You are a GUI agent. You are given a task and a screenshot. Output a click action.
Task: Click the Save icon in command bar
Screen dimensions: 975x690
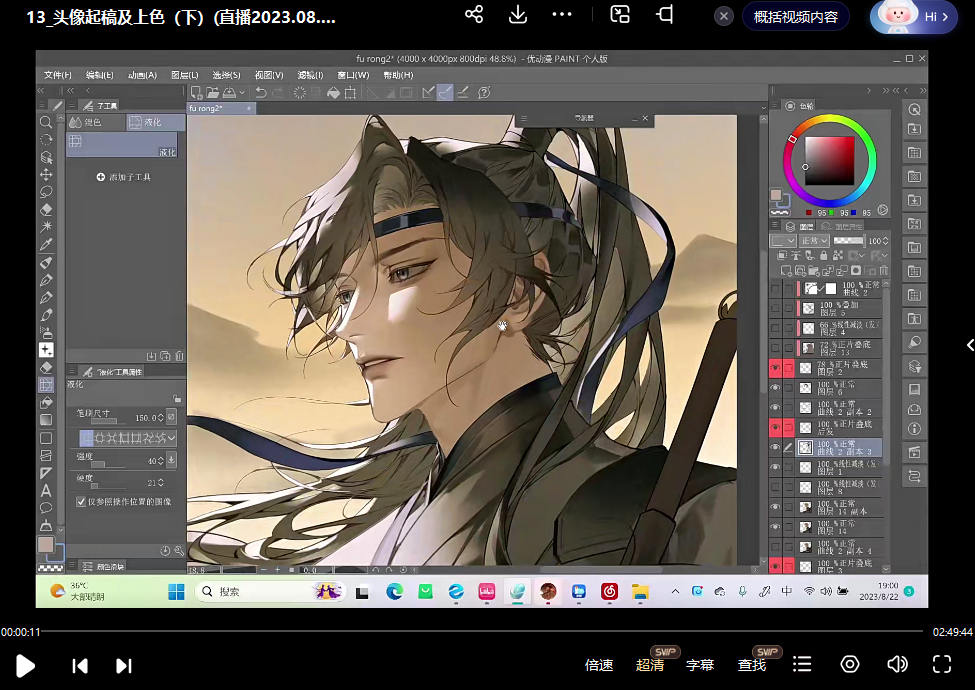tap(228, 92)
